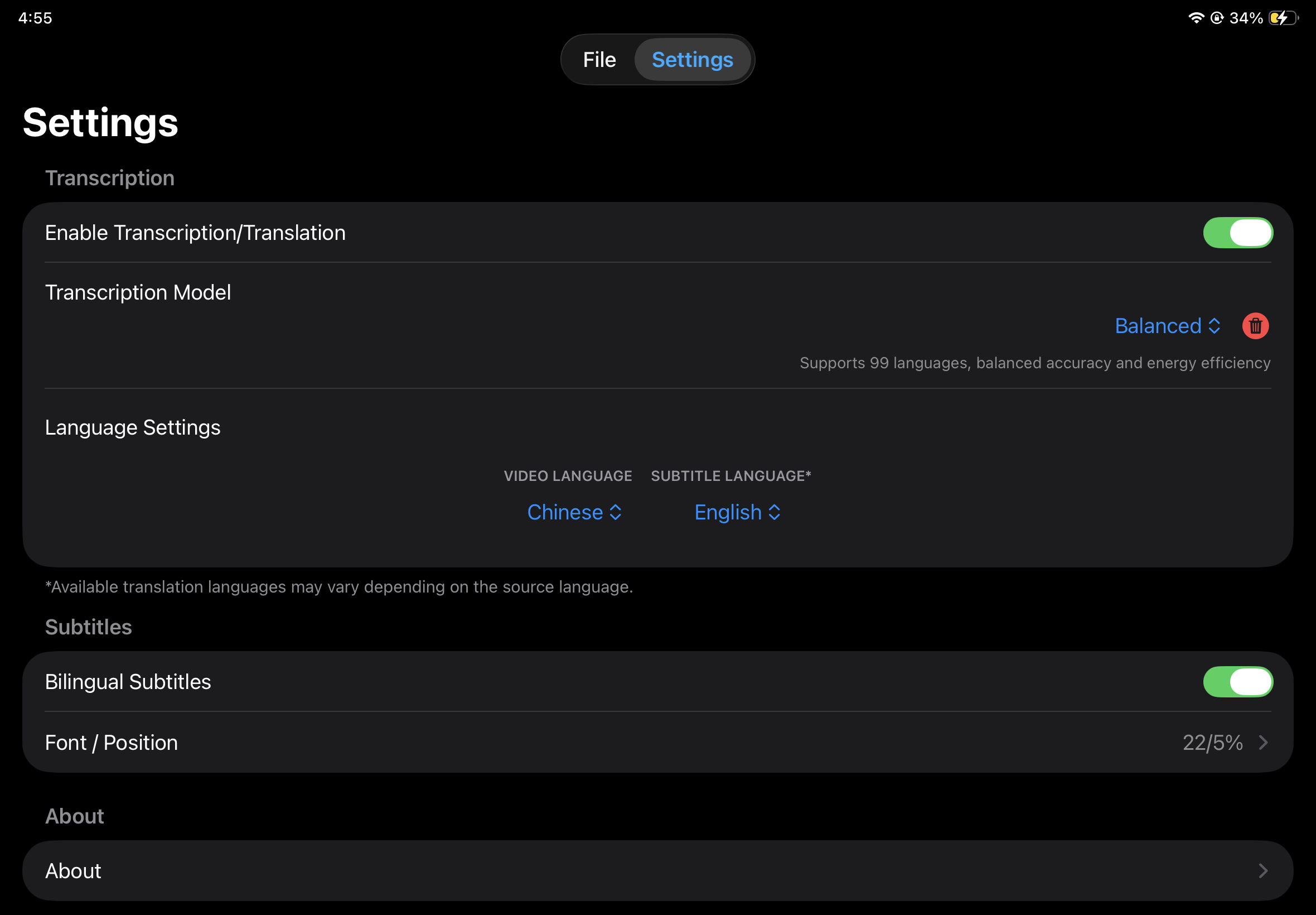Image resolution: width=1316 pixels, height=915 pixels.
Task: Delete the transcription model with trash icon
Action: tap(1255, 326)
